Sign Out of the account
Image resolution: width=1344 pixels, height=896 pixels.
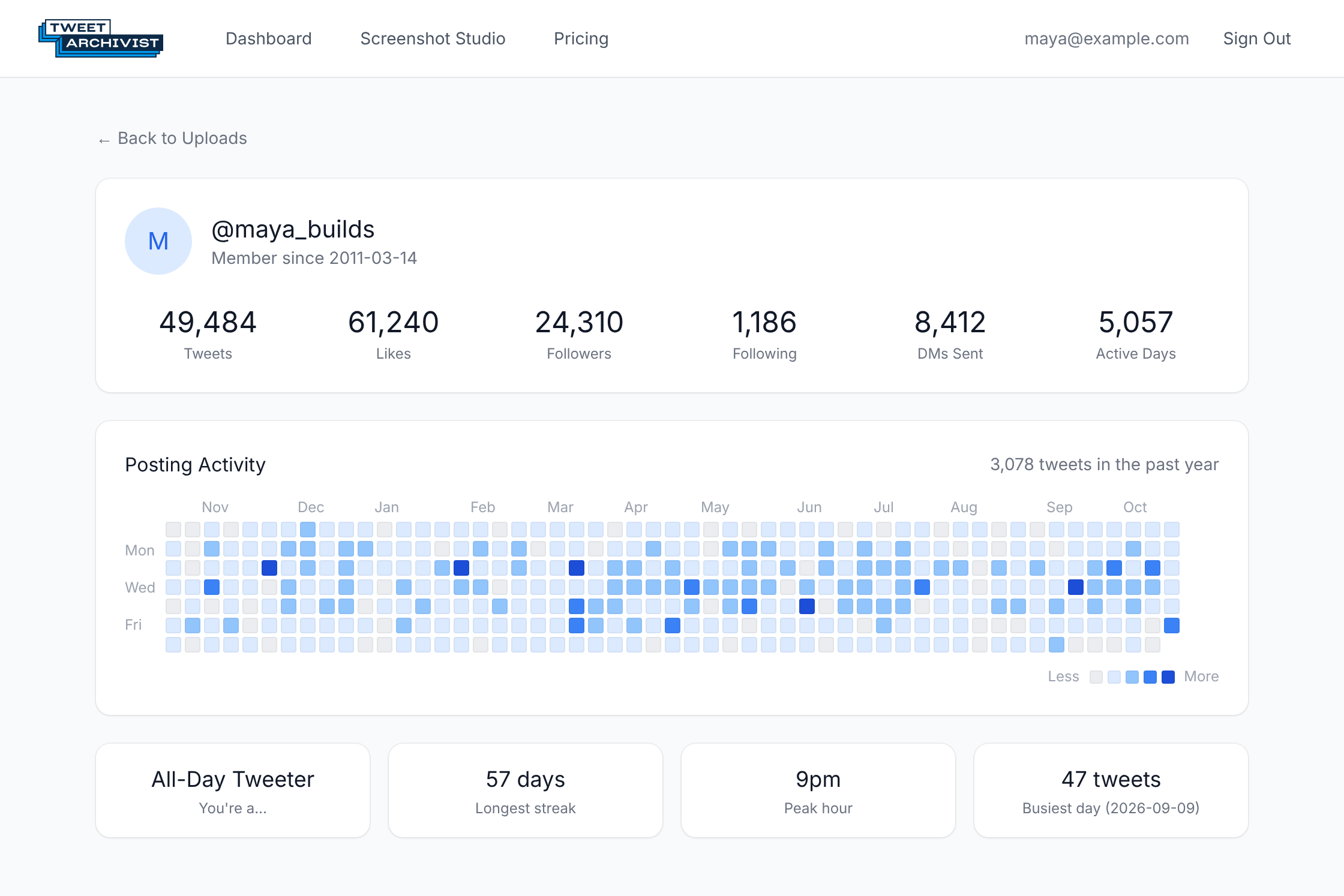1257,38
